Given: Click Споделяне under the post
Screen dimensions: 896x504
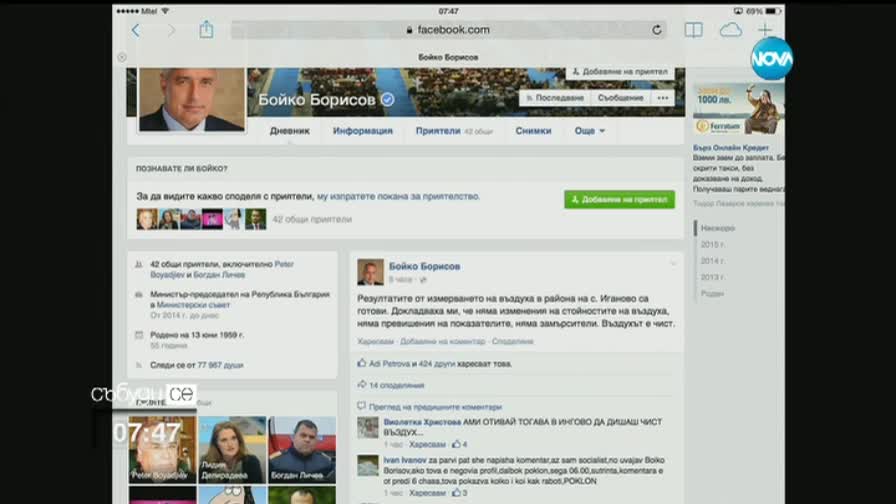Looking at the screenshot, I should [513, 342].
